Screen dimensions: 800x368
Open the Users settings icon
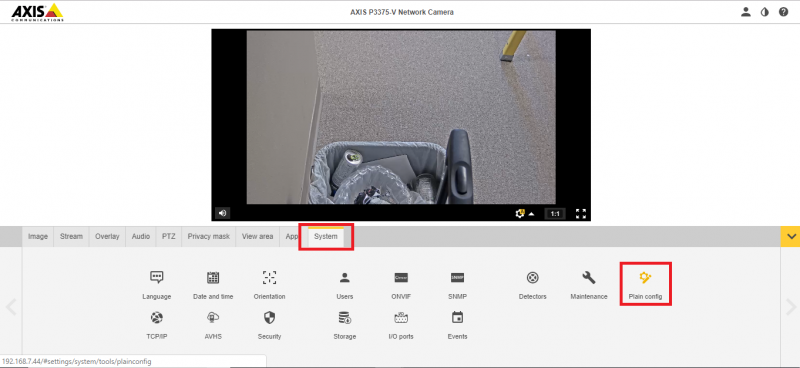pos(345,278)
